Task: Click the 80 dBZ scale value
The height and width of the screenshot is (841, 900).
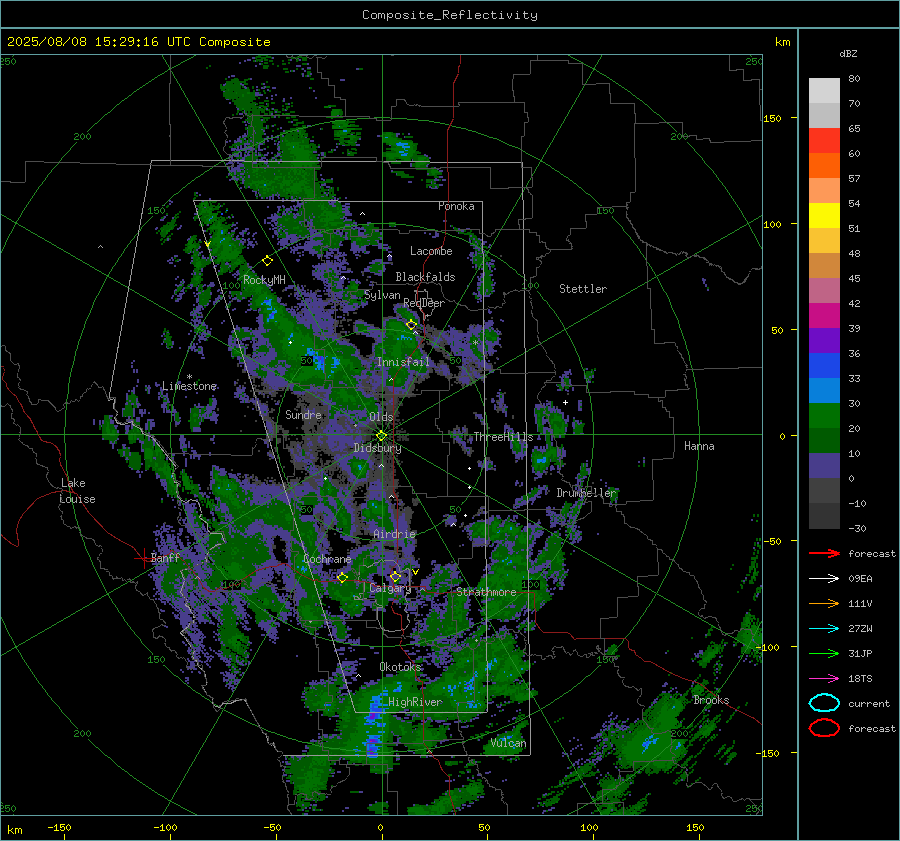Action: [x=854, y=79]
